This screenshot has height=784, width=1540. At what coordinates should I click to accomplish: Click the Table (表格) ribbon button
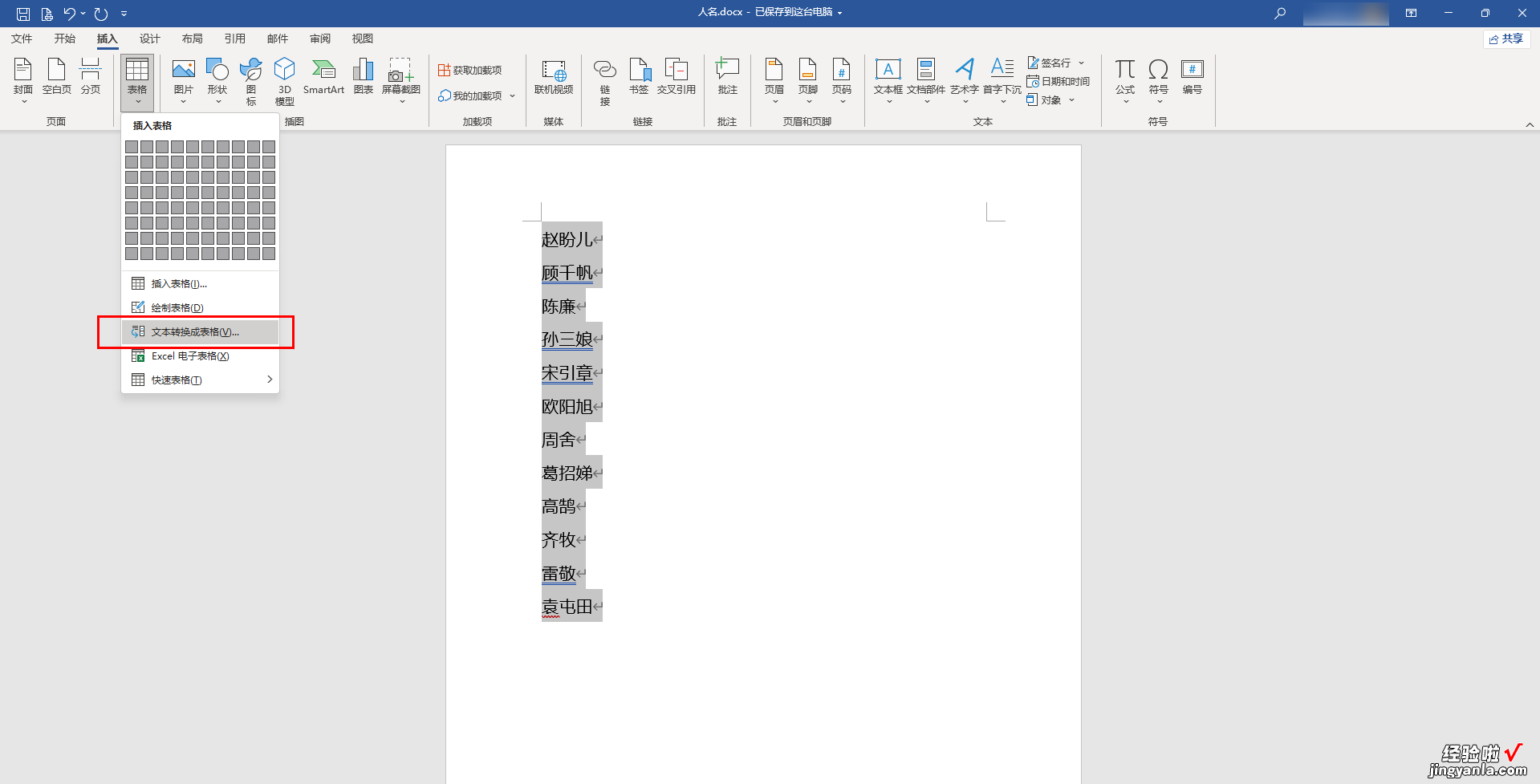click(137, 83)
